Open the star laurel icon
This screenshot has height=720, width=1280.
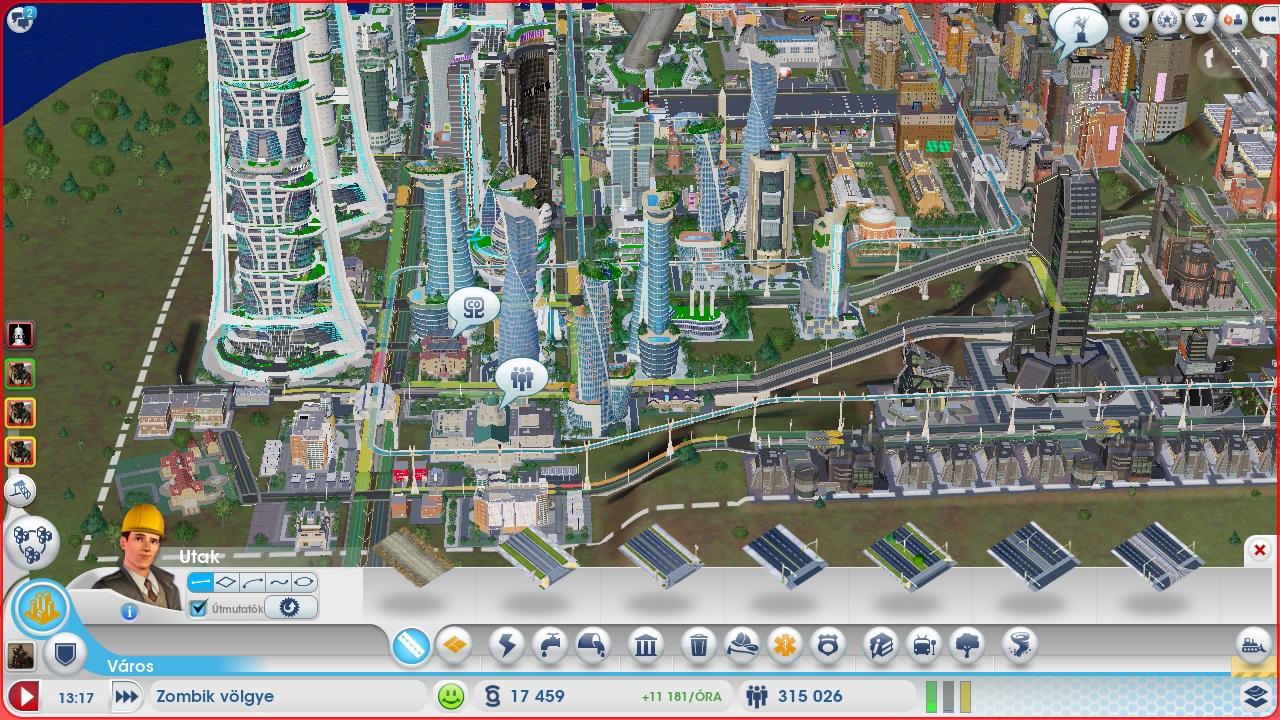(1167, 19)
